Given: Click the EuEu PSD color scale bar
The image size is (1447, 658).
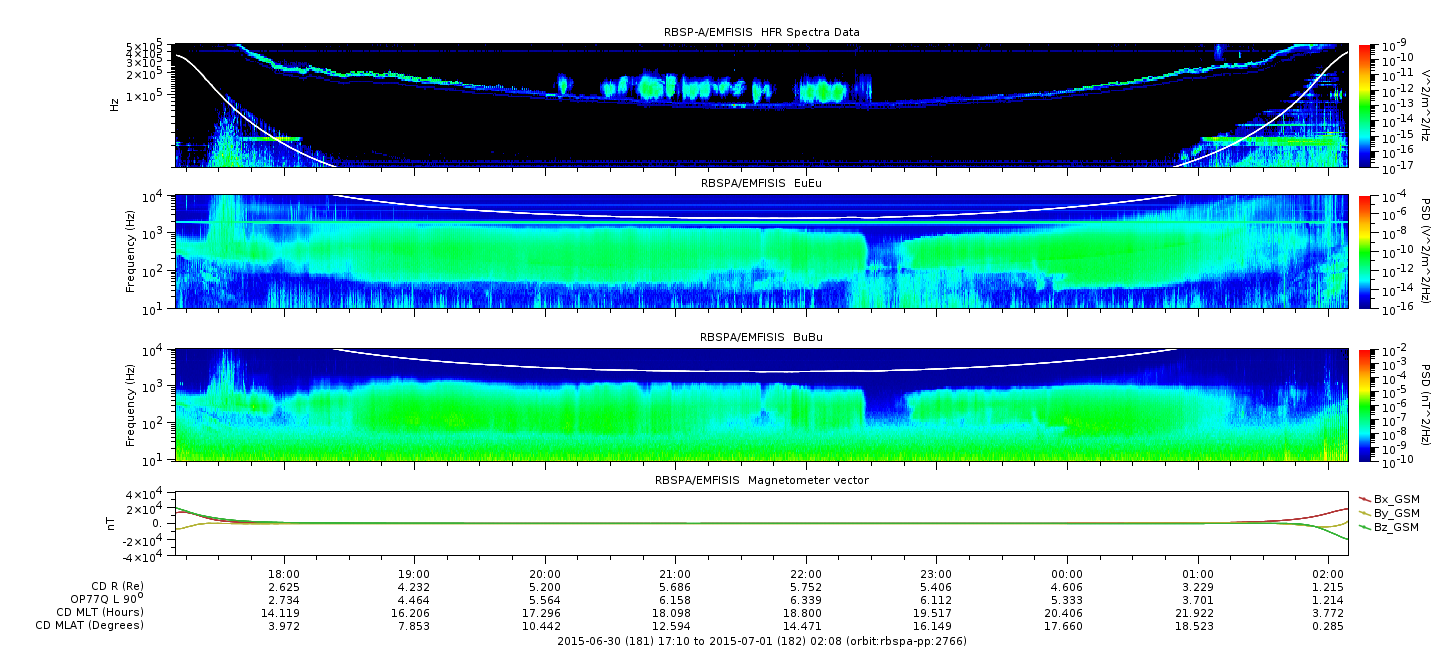Looking at the screenshot, I should coord(1366,251).
